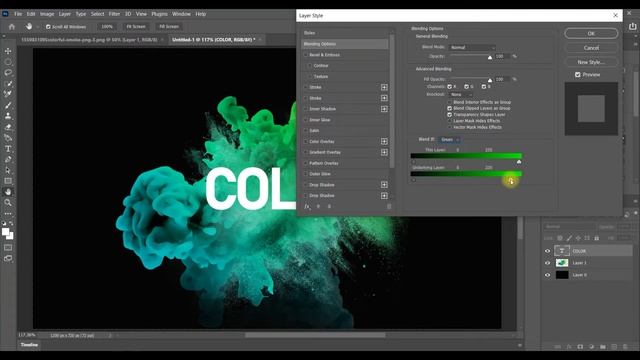
Task: Select the Path Selection arrow tool
Action: click(8, 170)
